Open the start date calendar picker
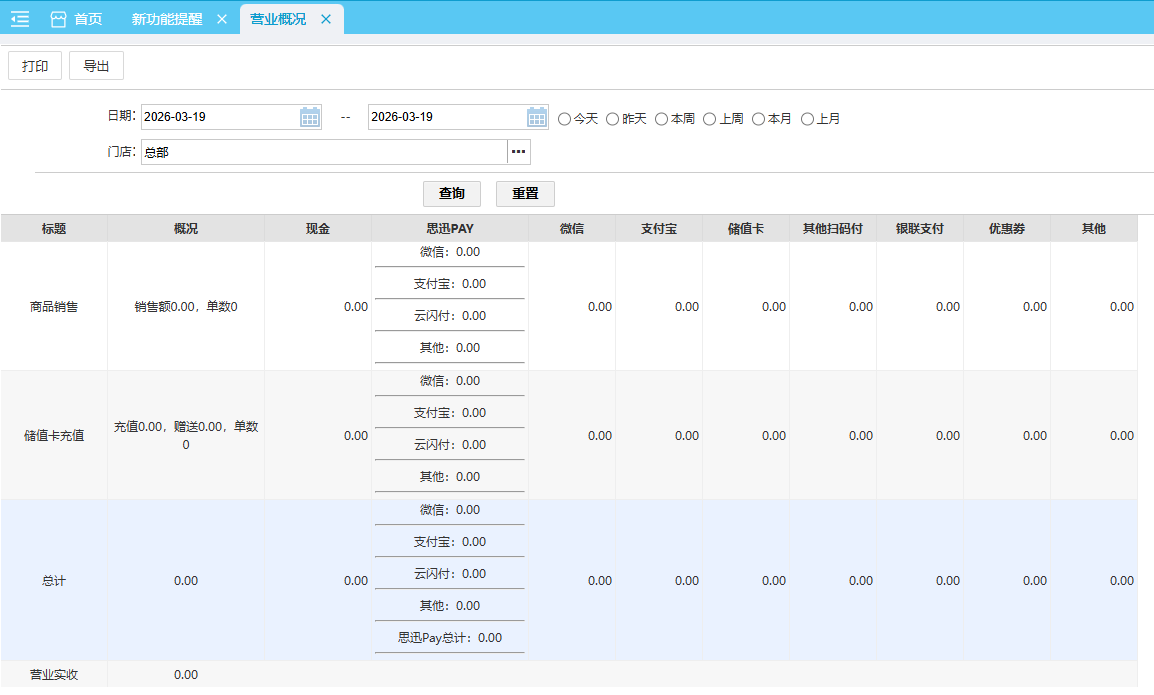This screenshot has height=695, width=1154. click(310, 117)
